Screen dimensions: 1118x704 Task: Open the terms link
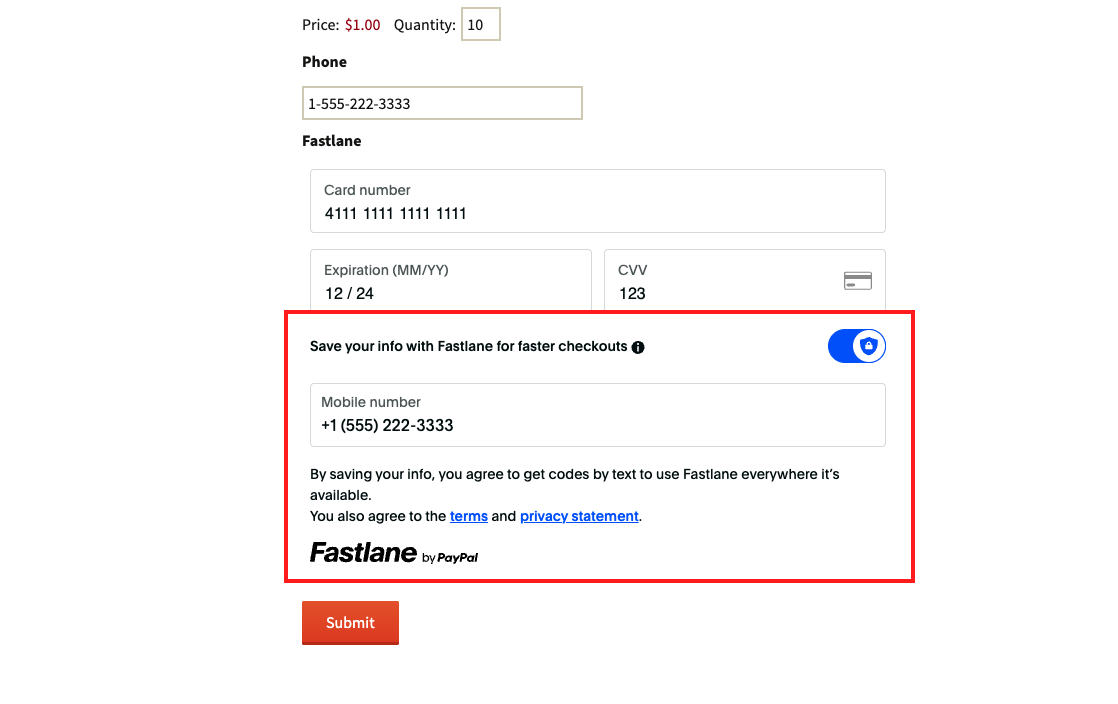tap(468, 516)
